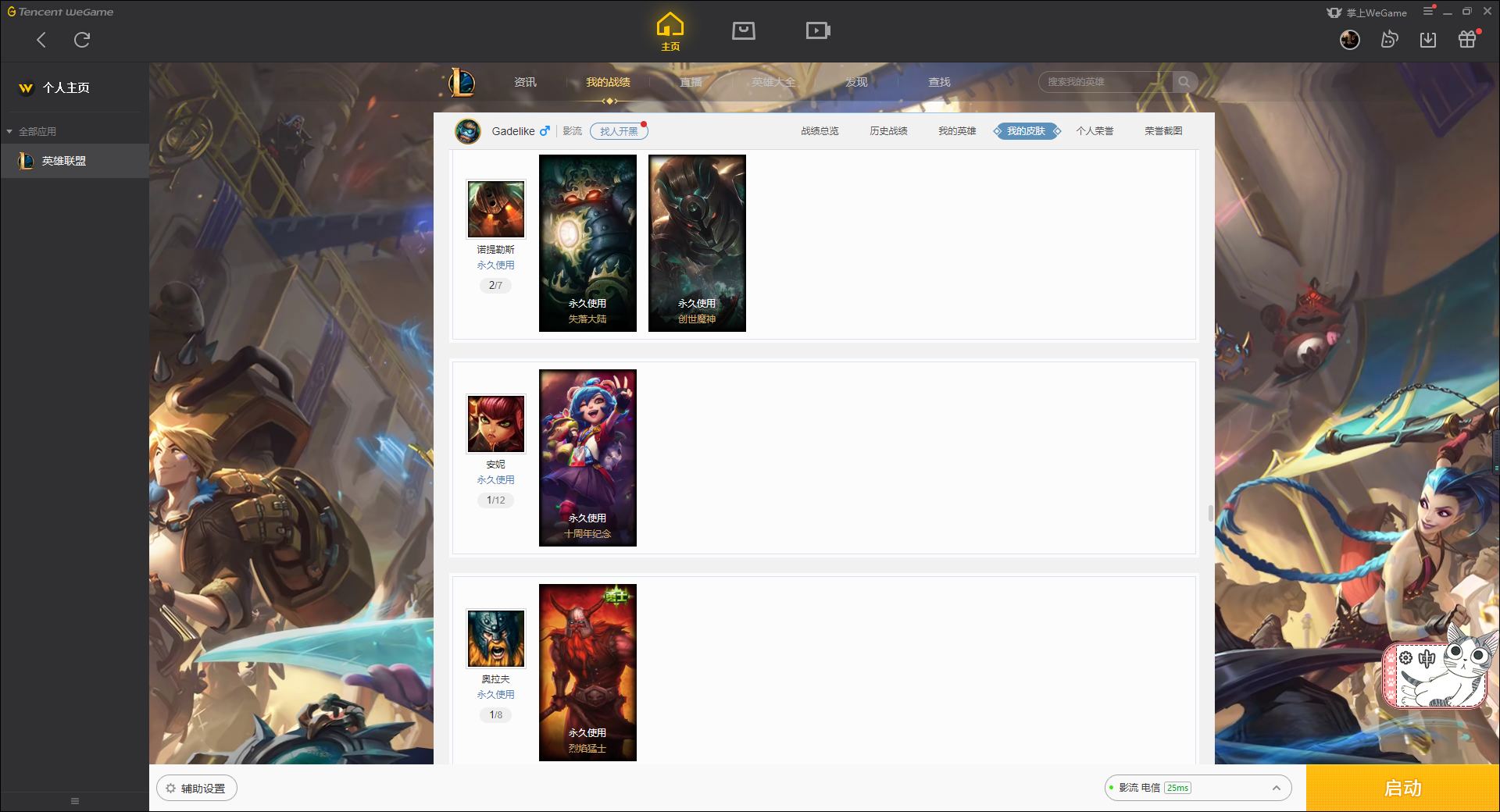Select 我的英雄 sub-tab
This screenshot has width=1500, height=812.
coord(957,131)
